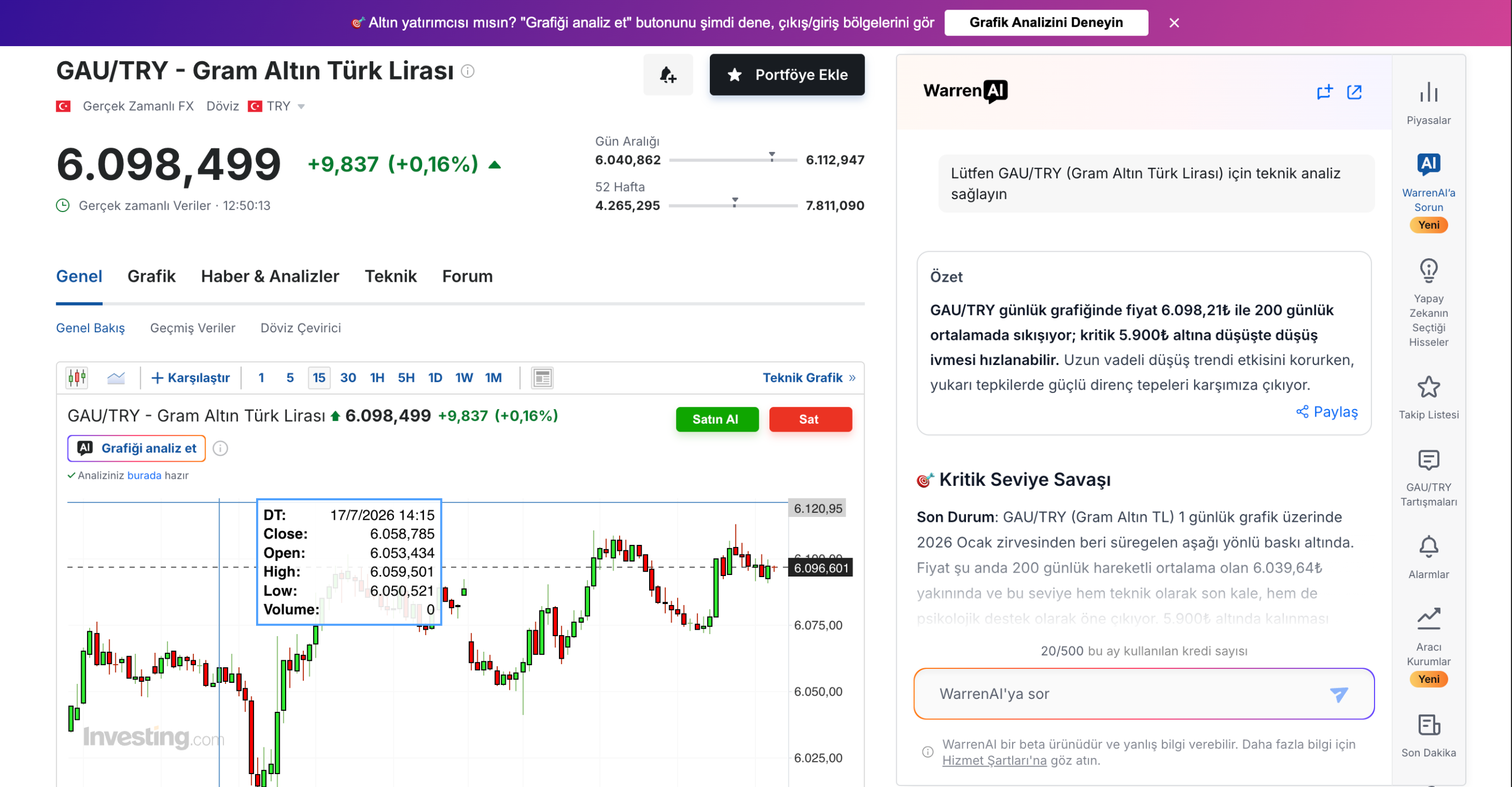Select the 5-minute chart interval
The image size is (1512, 787).
pos(290,378)
